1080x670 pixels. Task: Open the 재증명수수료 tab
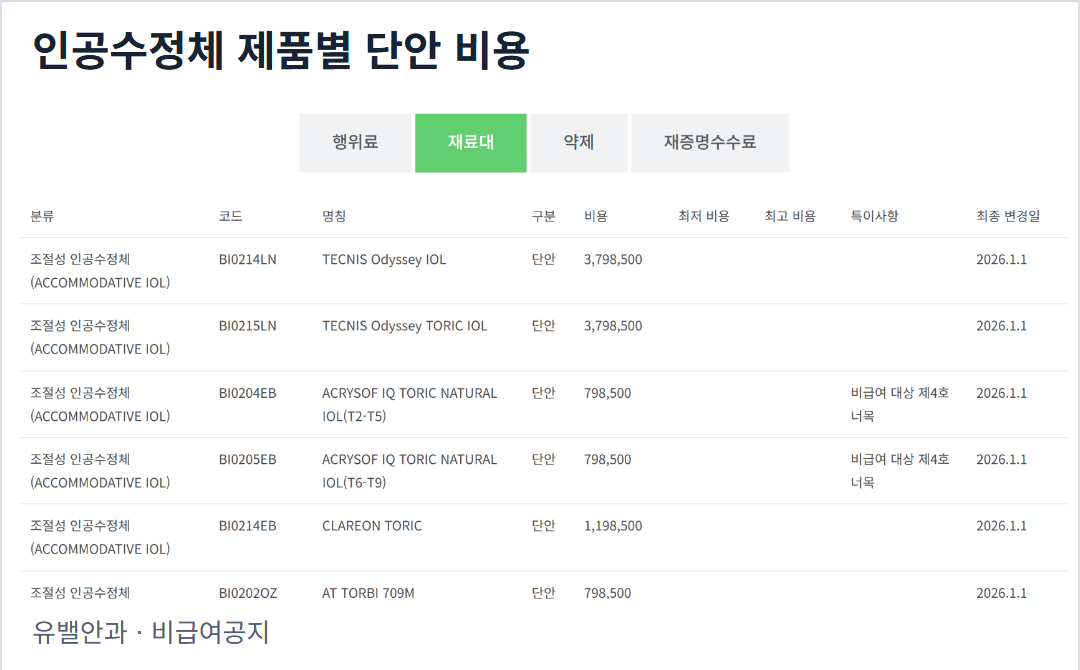[x=710, y=143]
